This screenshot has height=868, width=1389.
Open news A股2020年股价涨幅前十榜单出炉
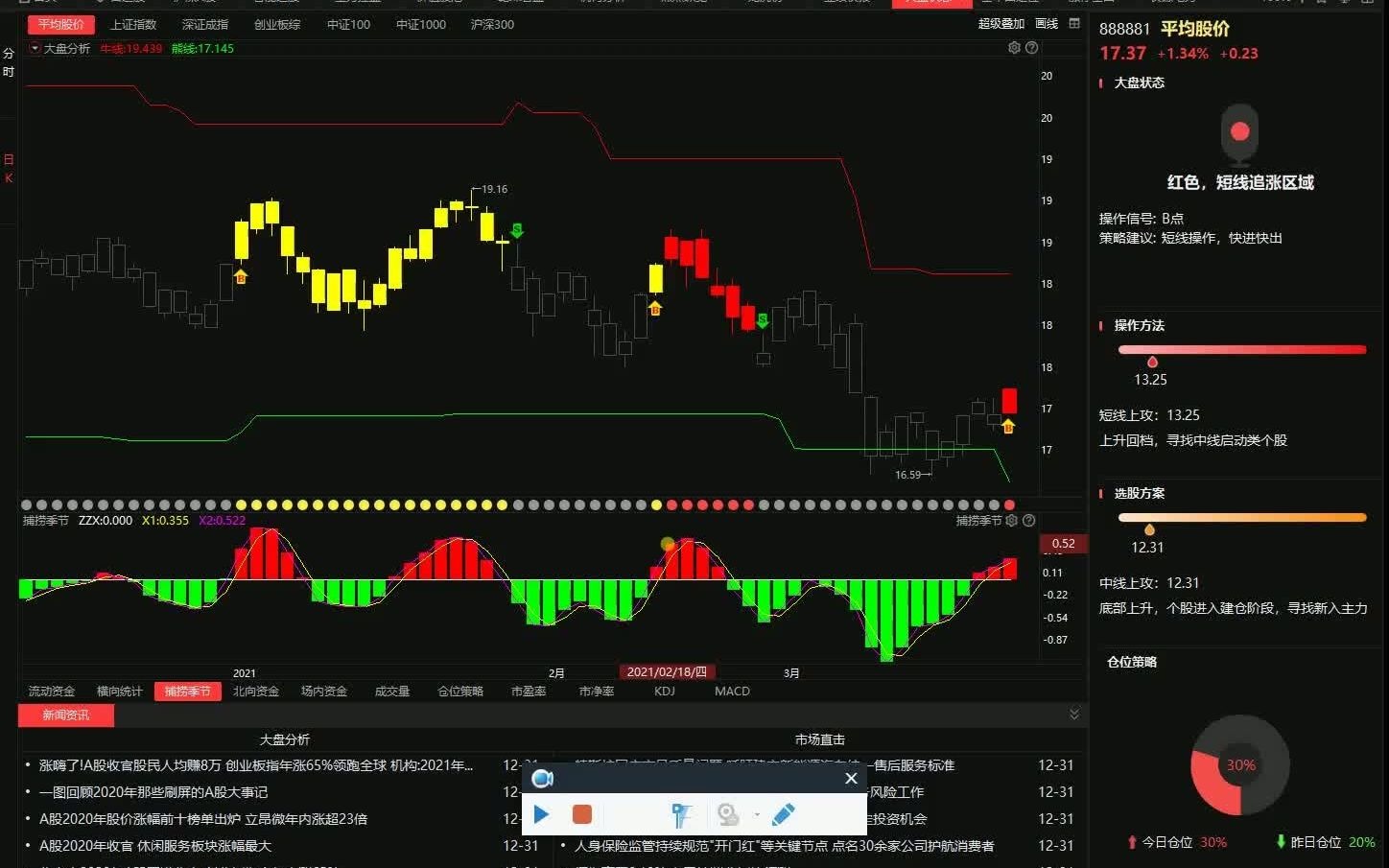[x=203, y=819]
